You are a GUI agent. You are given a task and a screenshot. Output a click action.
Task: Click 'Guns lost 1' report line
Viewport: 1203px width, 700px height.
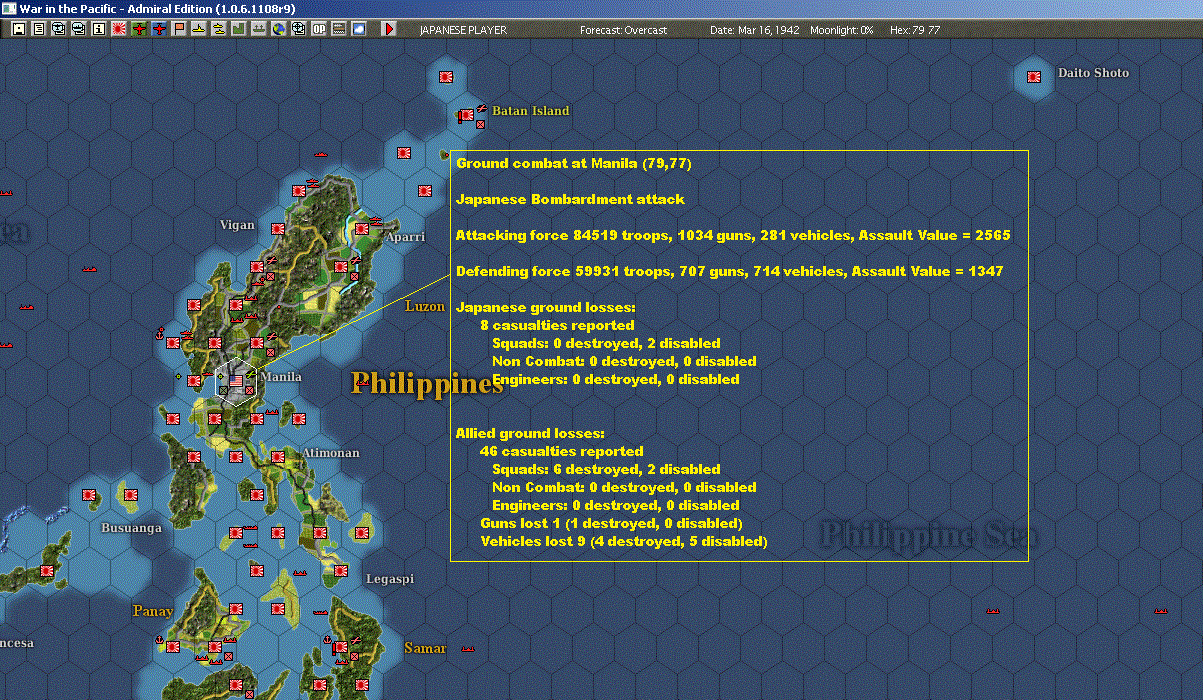pyautogui.click(x=611, y=523)
